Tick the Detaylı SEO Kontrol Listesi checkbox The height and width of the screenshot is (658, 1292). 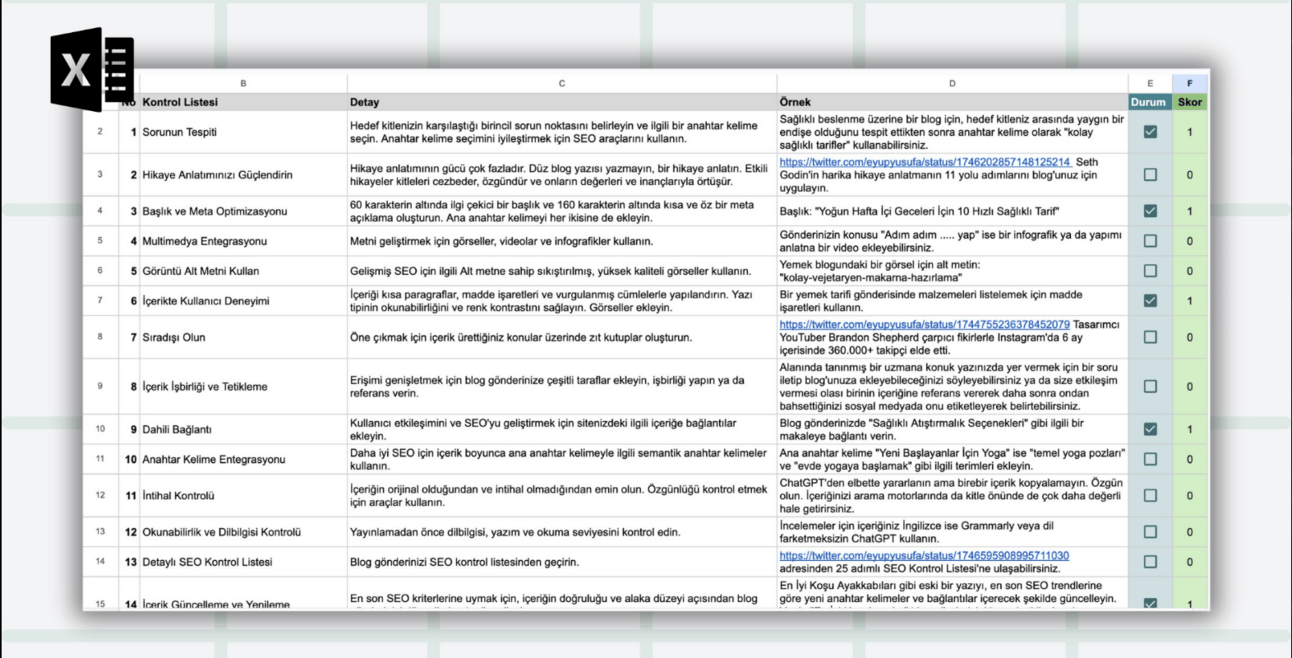point(1150,562)
